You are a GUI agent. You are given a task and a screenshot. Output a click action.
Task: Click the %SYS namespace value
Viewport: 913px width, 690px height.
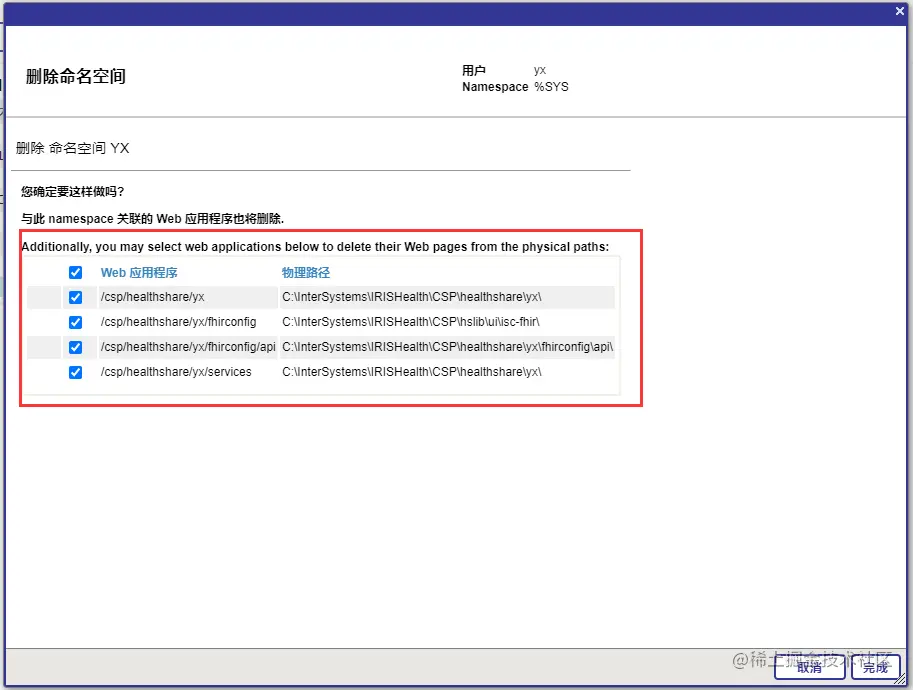tap(551, 87)
